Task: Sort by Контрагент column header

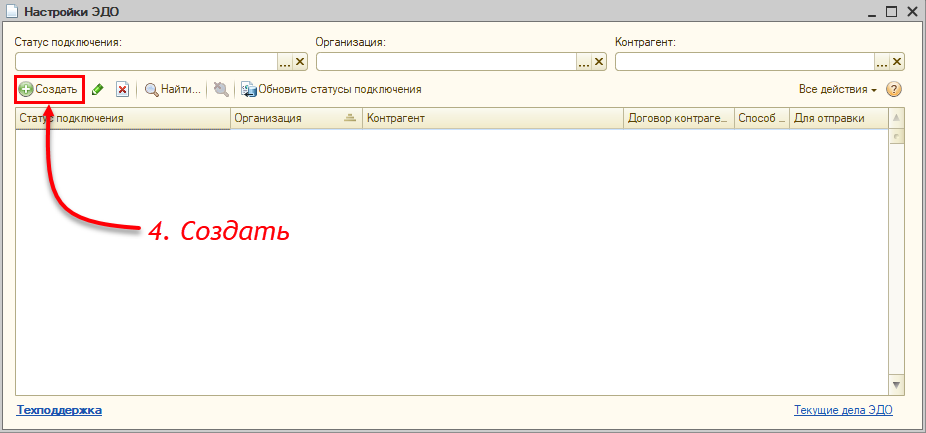Action: pos(493,118)
